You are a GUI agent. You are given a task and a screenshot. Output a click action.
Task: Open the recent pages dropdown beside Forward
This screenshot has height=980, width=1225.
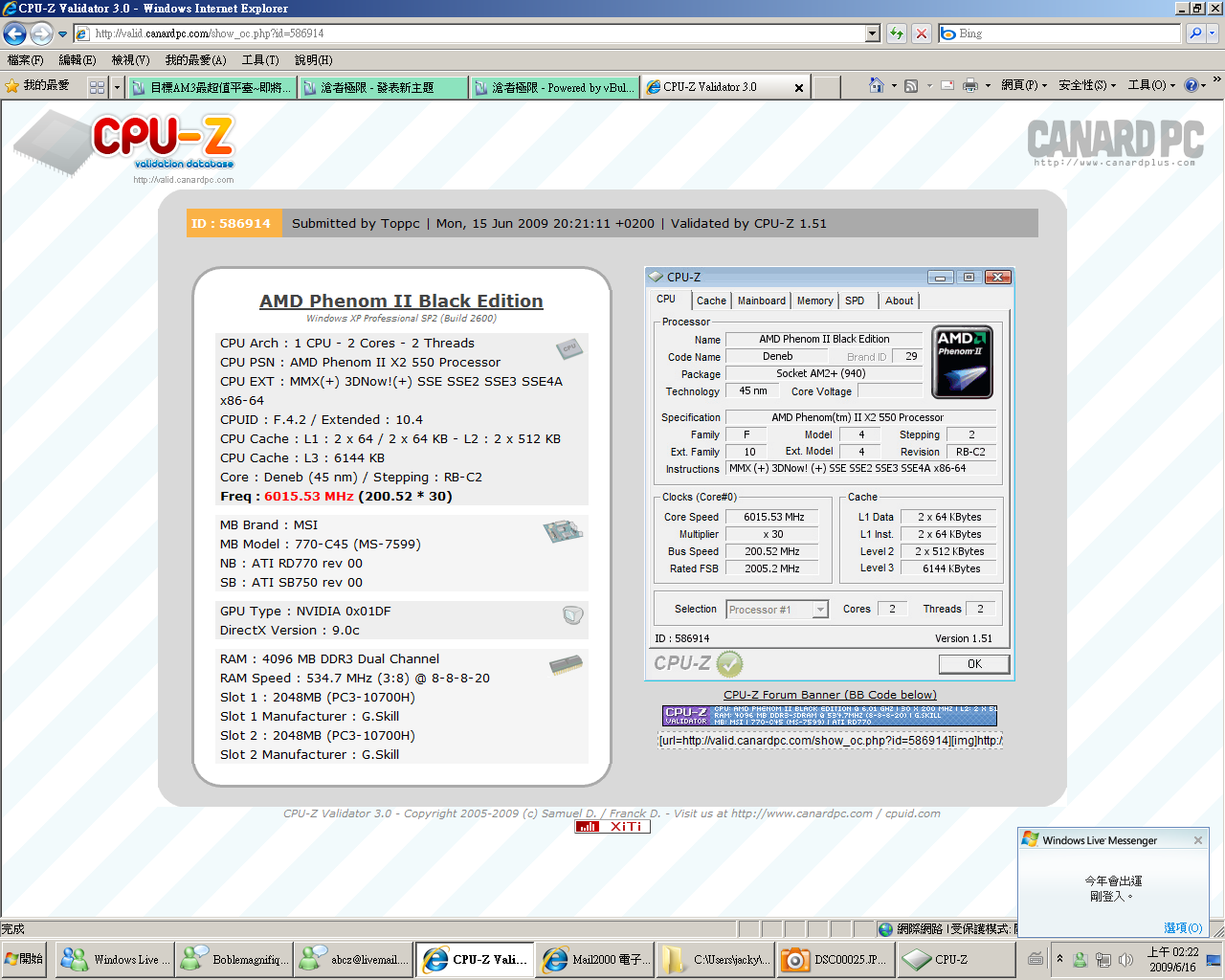pyautogui.click(x=62, y=34)
